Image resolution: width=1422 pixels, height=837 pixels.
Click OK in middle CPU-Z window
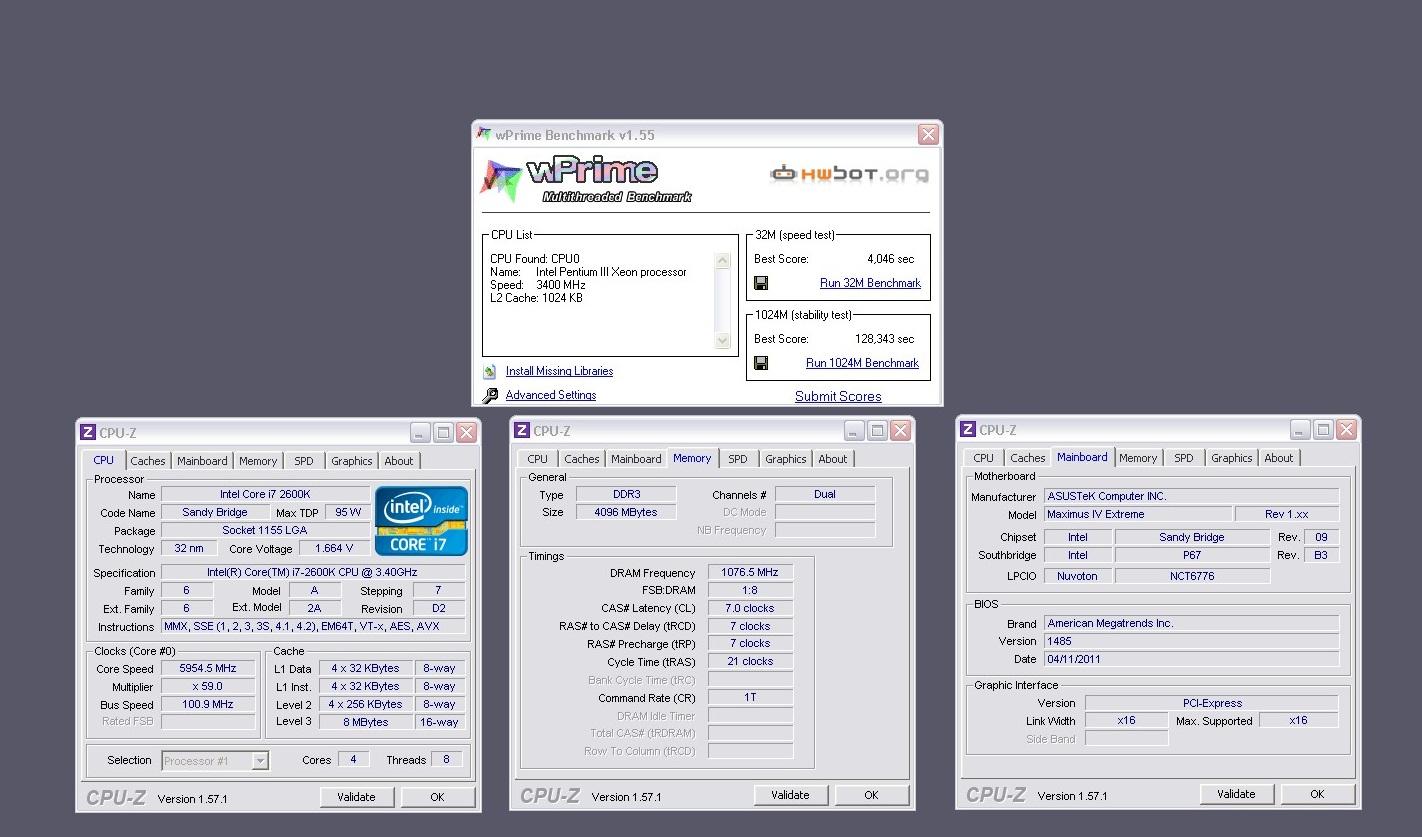[871, 795]
